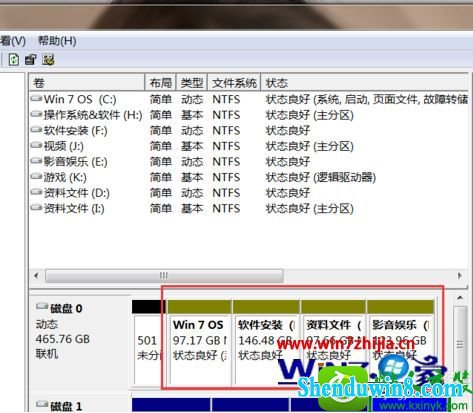This screenshot has width=473, height=413.
Task: Select the Win 7 OS (C:) volume row
Action: [x=249, y=99]
